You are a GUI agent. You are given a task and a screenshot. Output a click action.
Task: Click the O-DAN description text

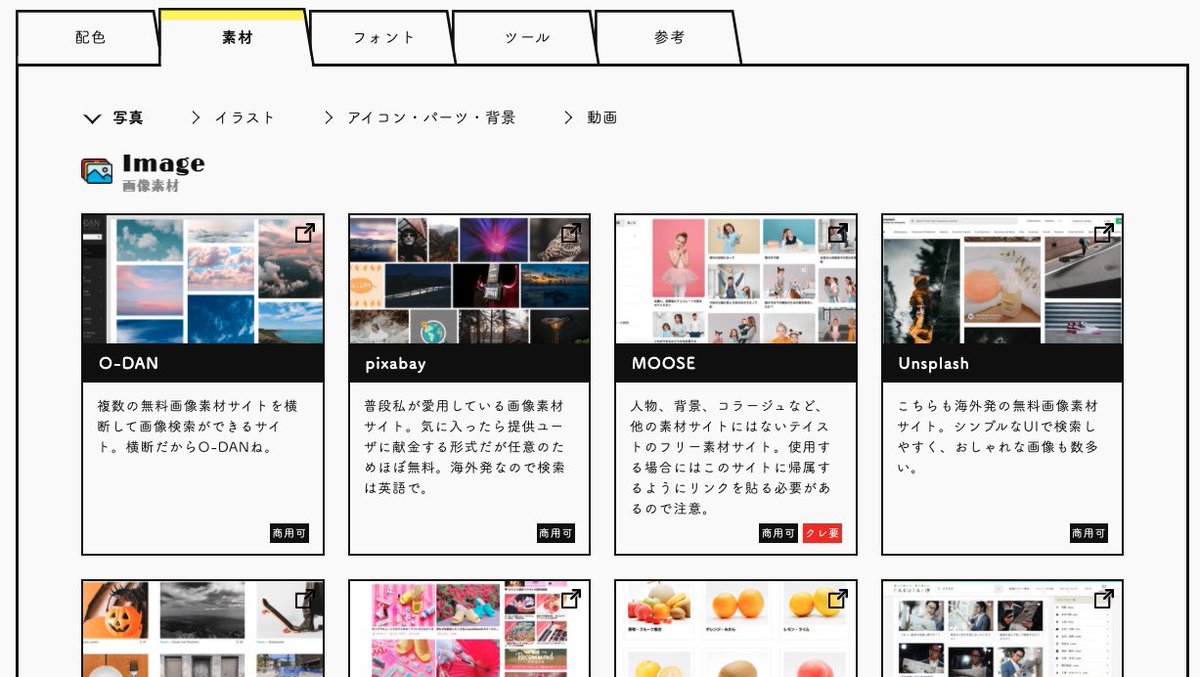point(198,427)
